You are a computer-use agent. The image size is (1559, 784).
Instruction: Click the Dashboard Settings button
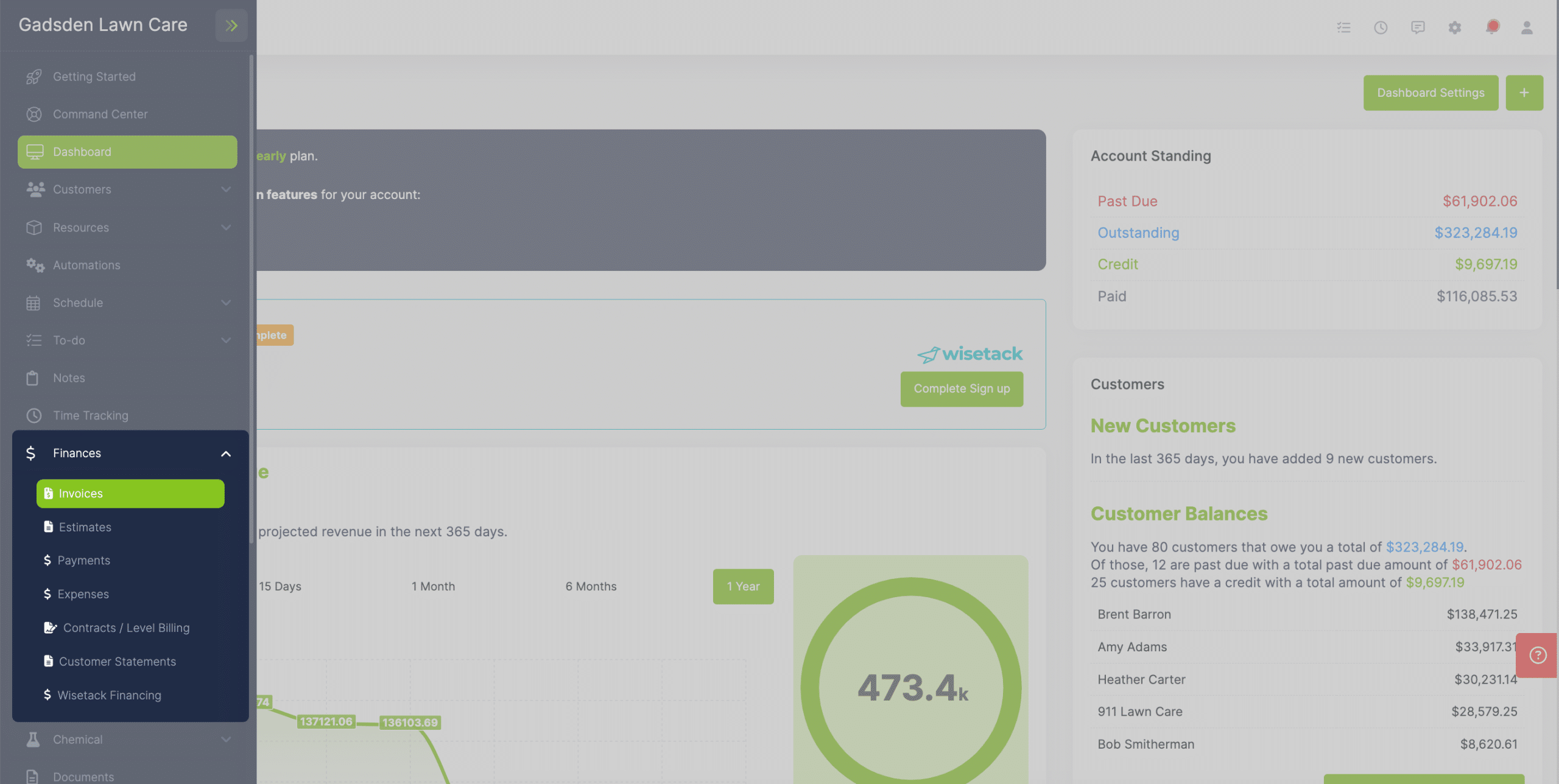coord(1431,93)
